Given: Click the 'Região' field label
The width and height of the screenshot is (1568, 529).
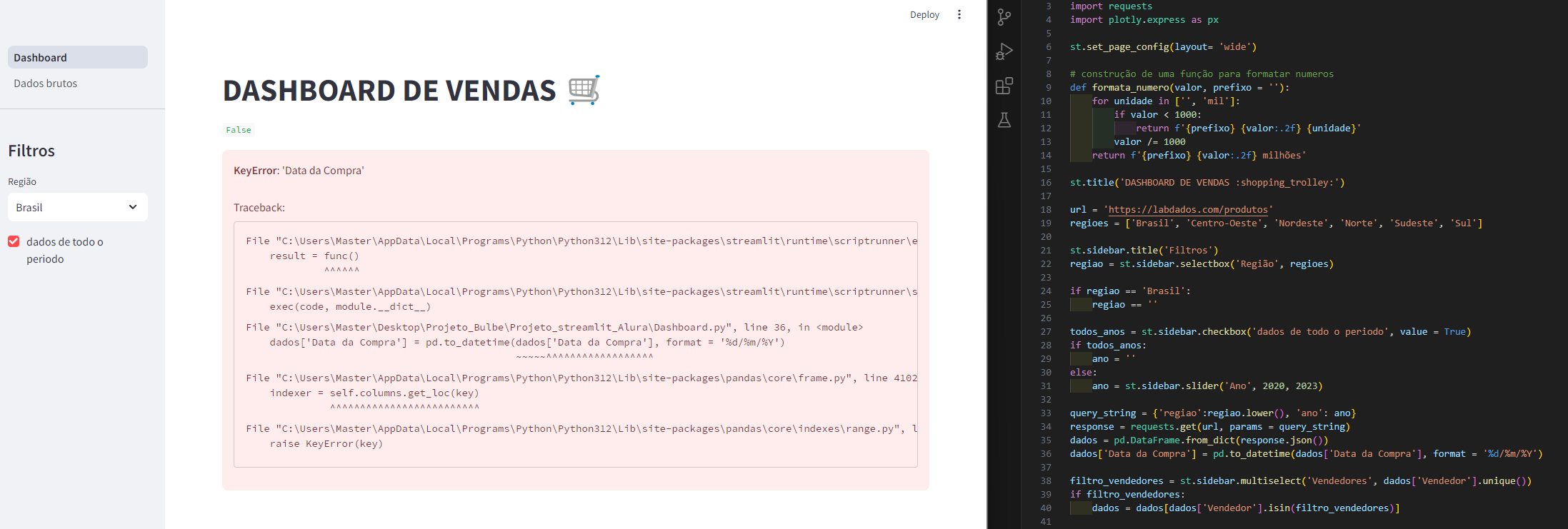Looking at the screenshot, I should (x=22, y=181).
